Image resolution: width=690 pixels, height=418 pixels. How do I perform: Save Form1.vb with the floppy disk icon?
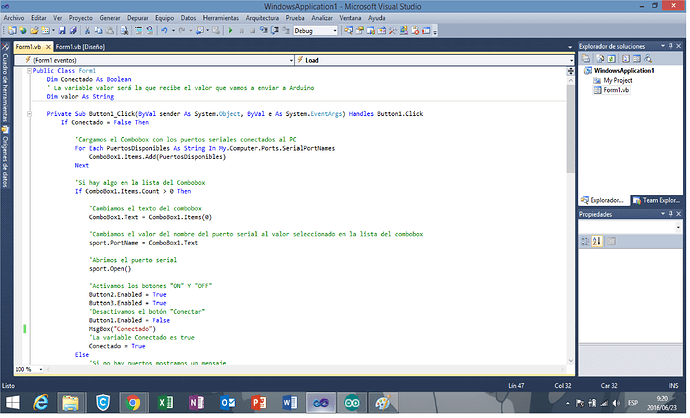62,31
